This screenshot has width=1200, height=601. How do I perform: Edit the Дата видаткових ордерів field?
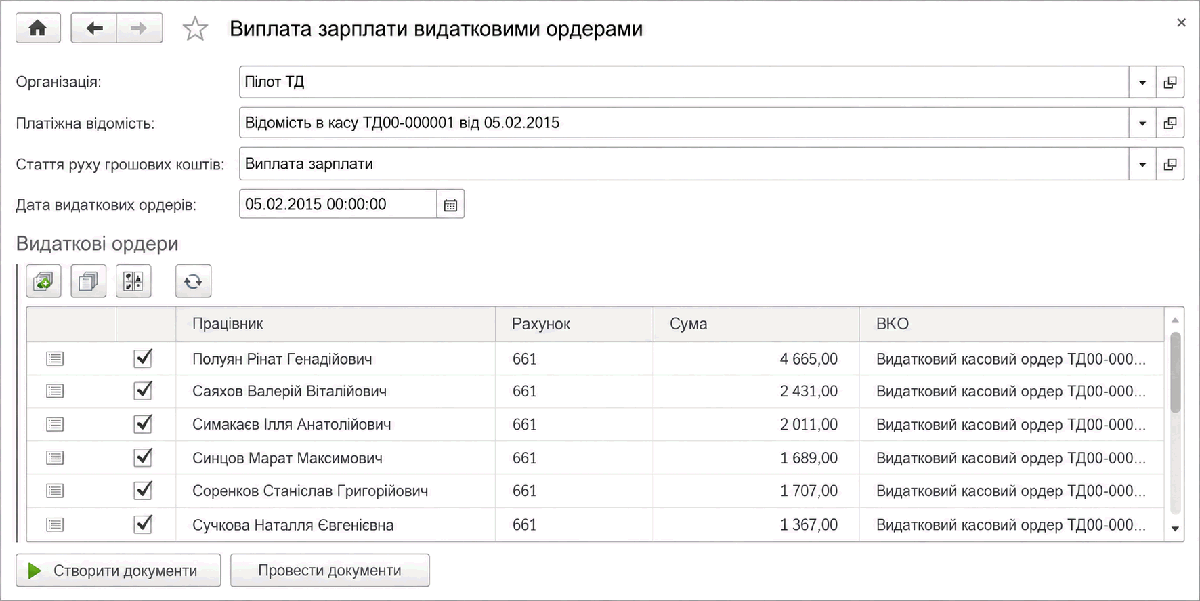point(338,204)
